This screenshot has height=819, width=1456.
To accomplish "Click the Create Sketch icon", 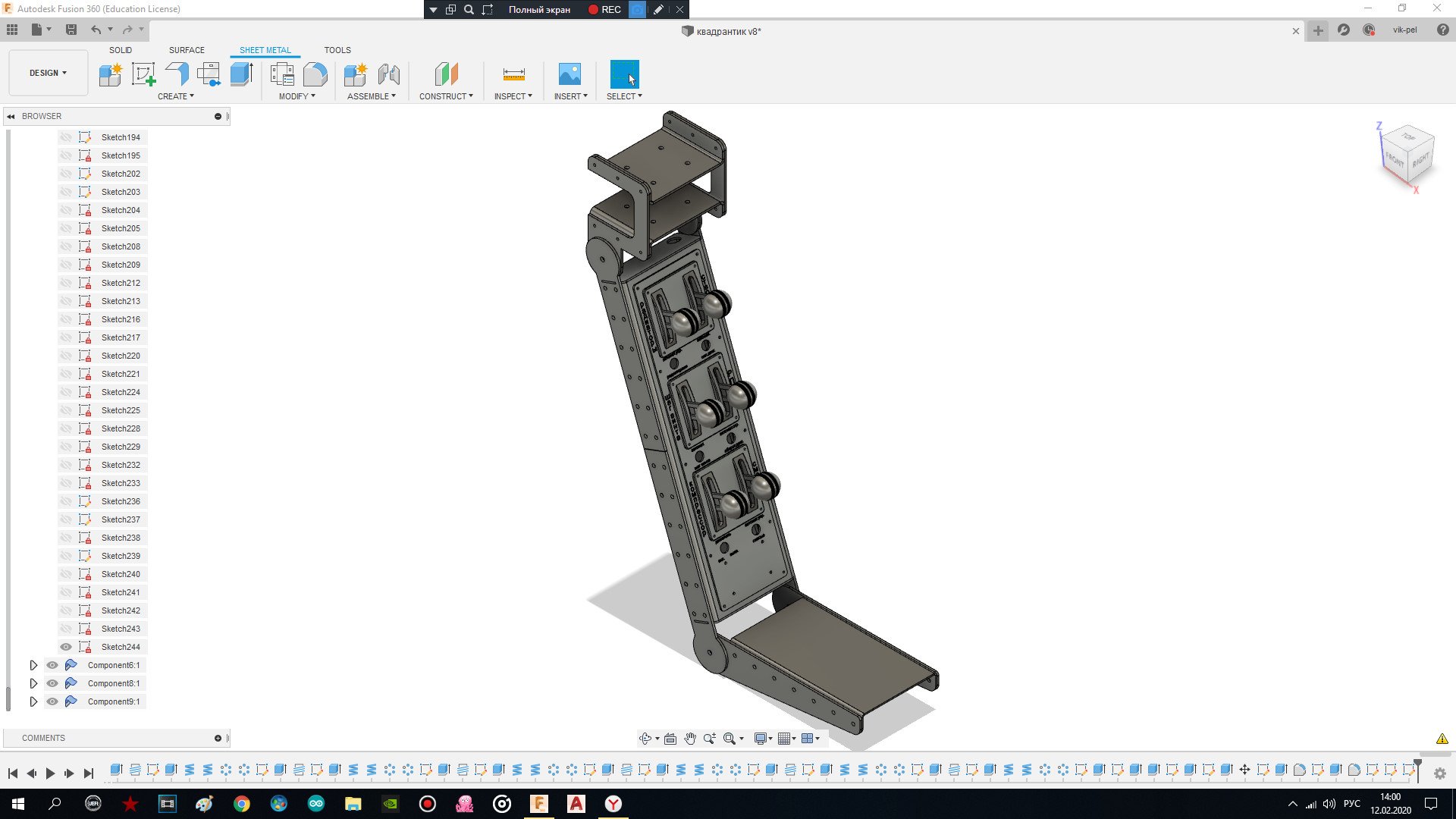I will tap(143, 74).
